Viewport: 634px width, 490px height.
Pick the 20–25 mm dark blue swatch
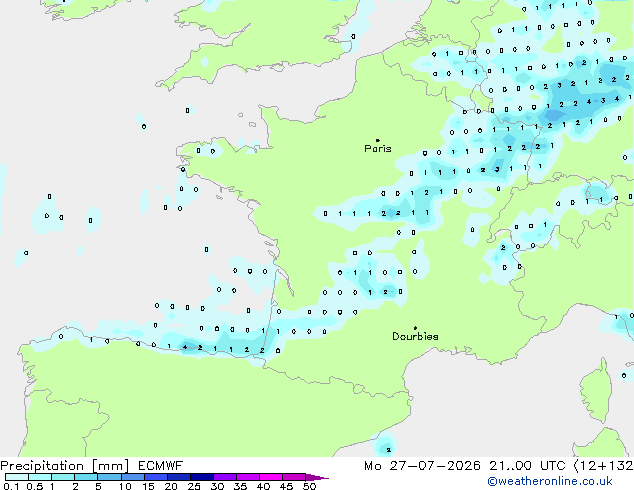178,477
